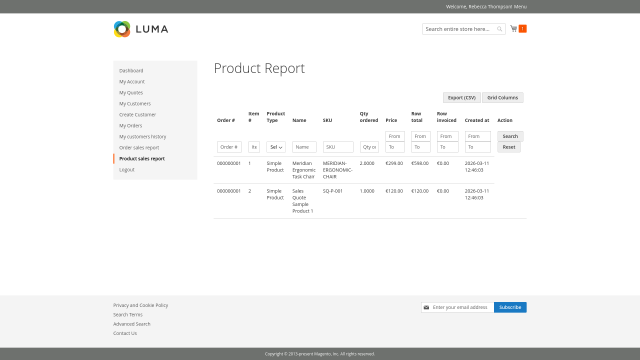Screen dimensions: 640x360
Task: Click the €299.00 price cell
Action: pos(394,163)
